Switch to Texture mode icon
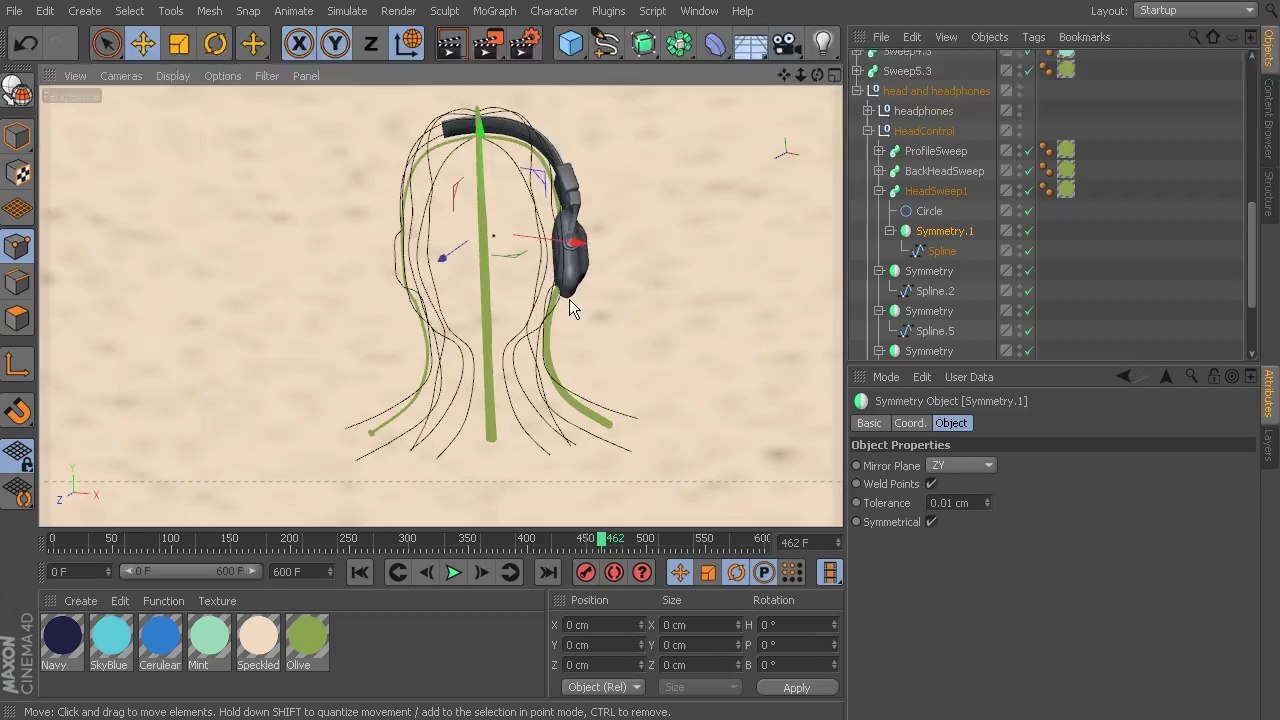Screen dimensions: 1280x720 [18, 173]
